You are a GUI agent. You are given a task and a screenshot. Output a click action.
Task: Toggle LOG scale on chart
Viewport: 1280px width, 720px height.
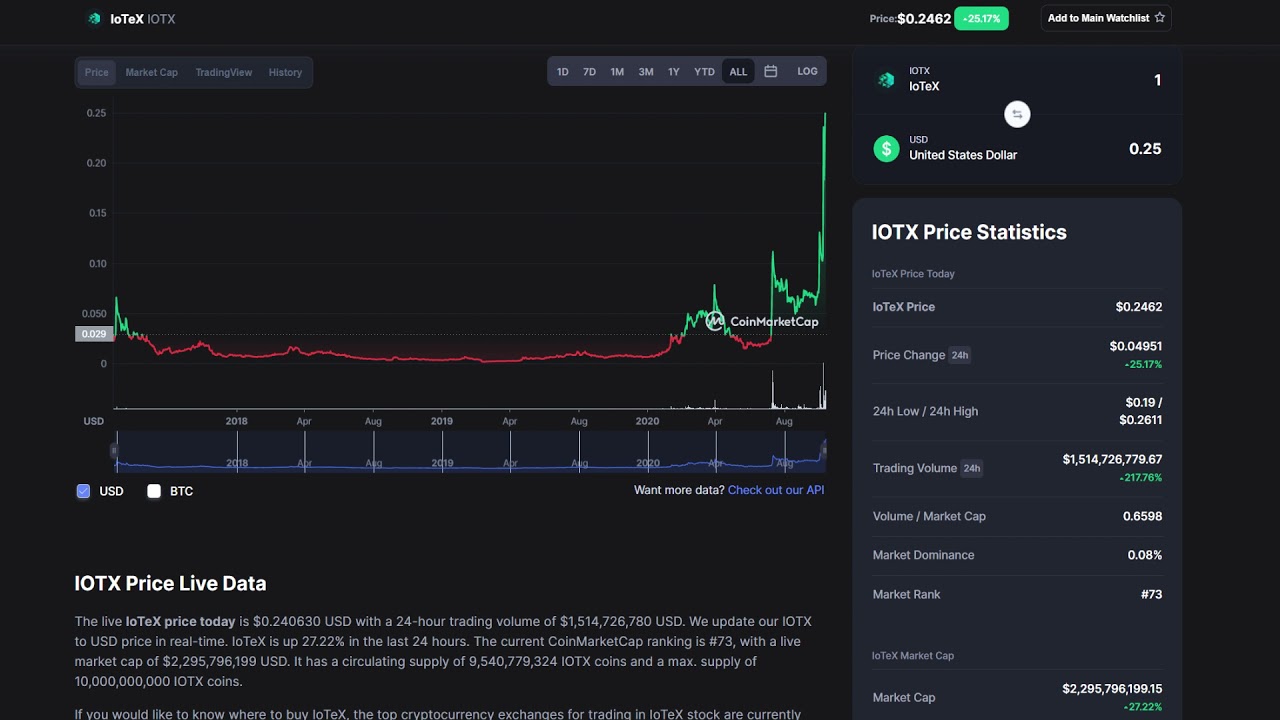coord(807,72)
